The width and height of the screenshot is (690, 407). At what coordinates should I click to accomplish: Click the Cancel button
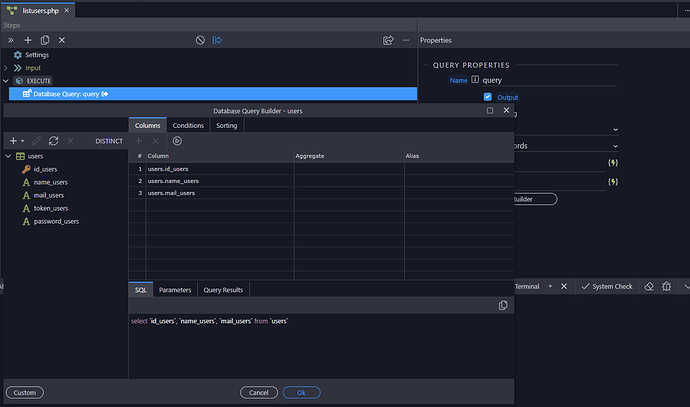(x=259, y=392)
